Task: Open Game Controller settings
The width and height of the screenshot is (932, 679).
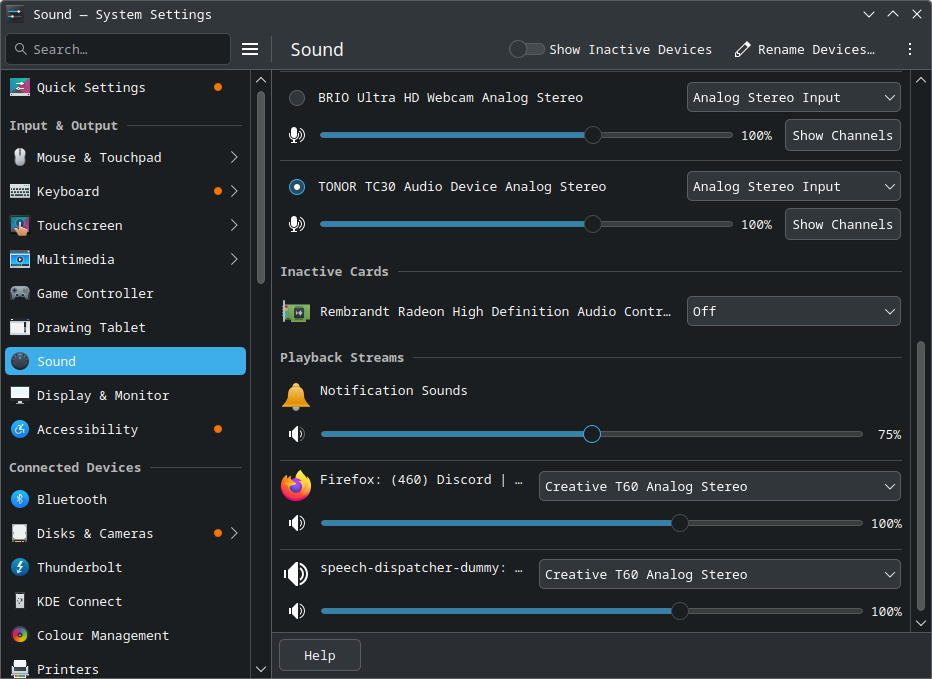Action: (x=125, y=293)
